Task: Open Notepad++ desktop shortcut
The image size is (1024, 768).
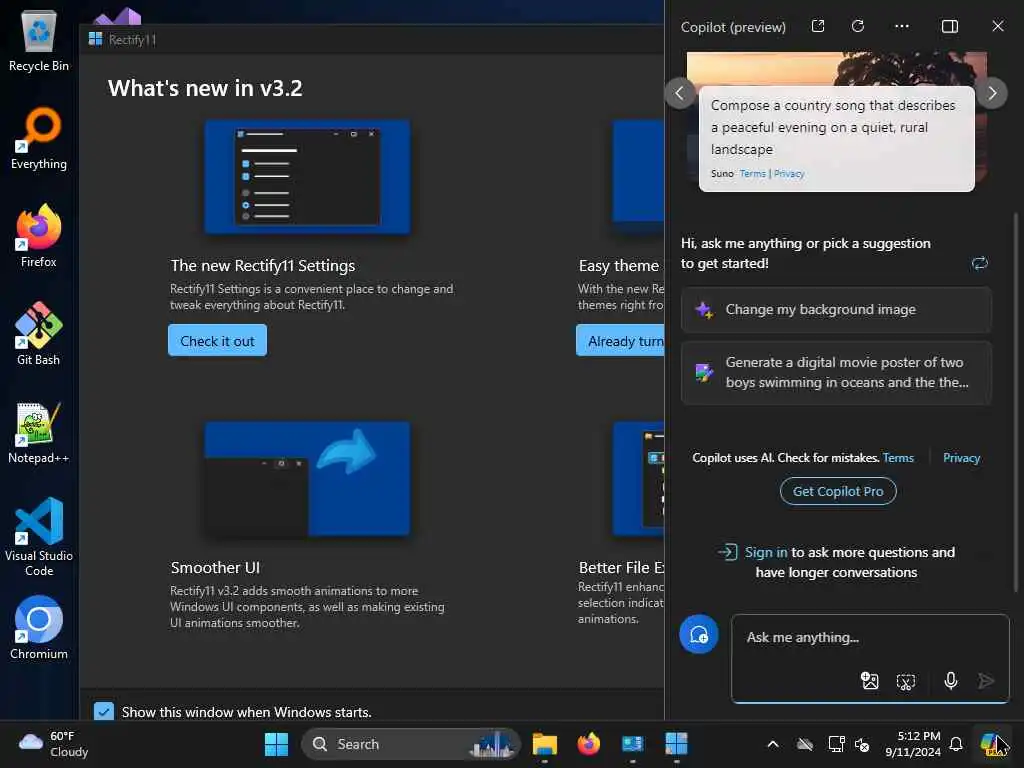Action: point(39,432)
